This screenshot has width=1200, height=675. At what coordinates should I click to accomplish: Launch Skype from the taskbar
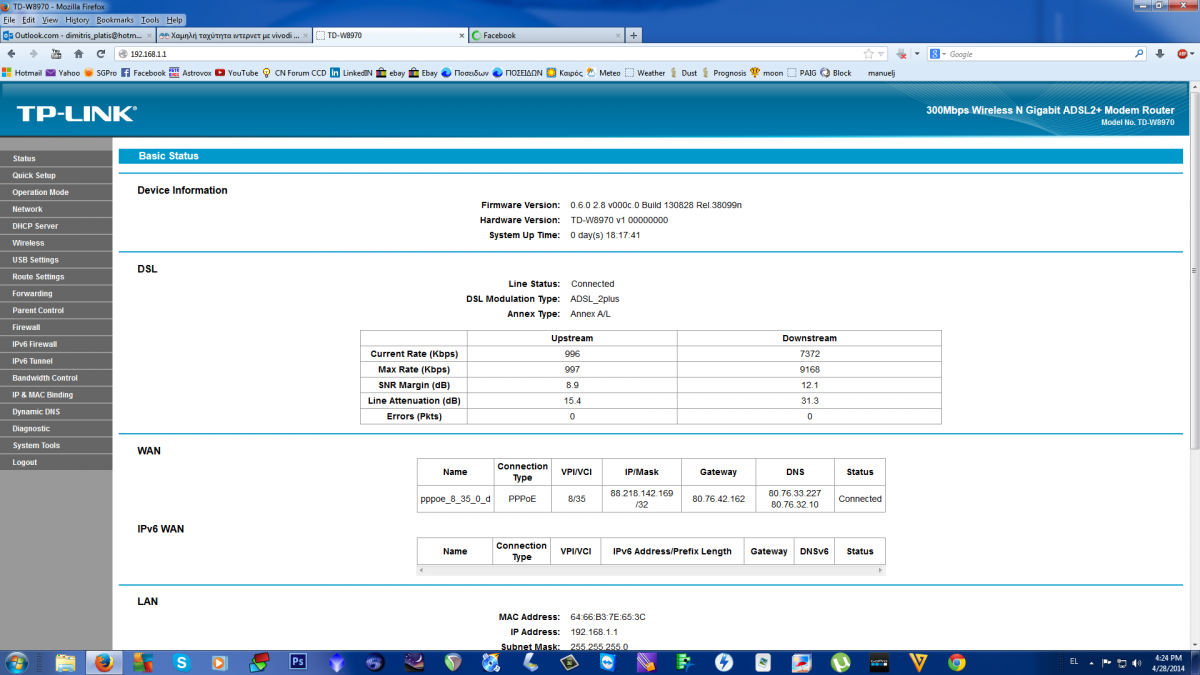click(181, 662)
